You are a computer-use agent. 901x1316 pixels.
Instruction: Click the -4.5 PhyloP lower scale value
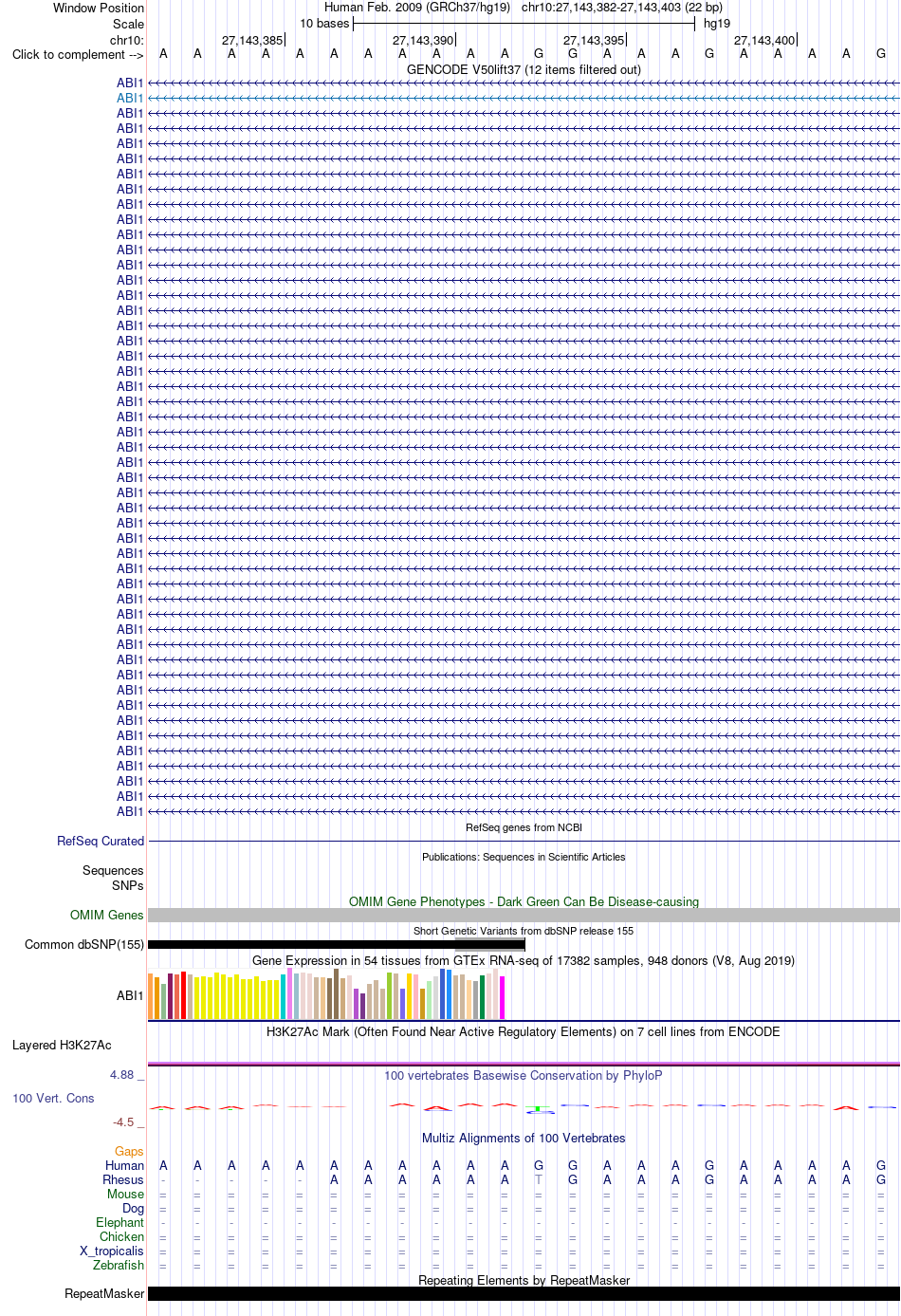point(124,1122)
